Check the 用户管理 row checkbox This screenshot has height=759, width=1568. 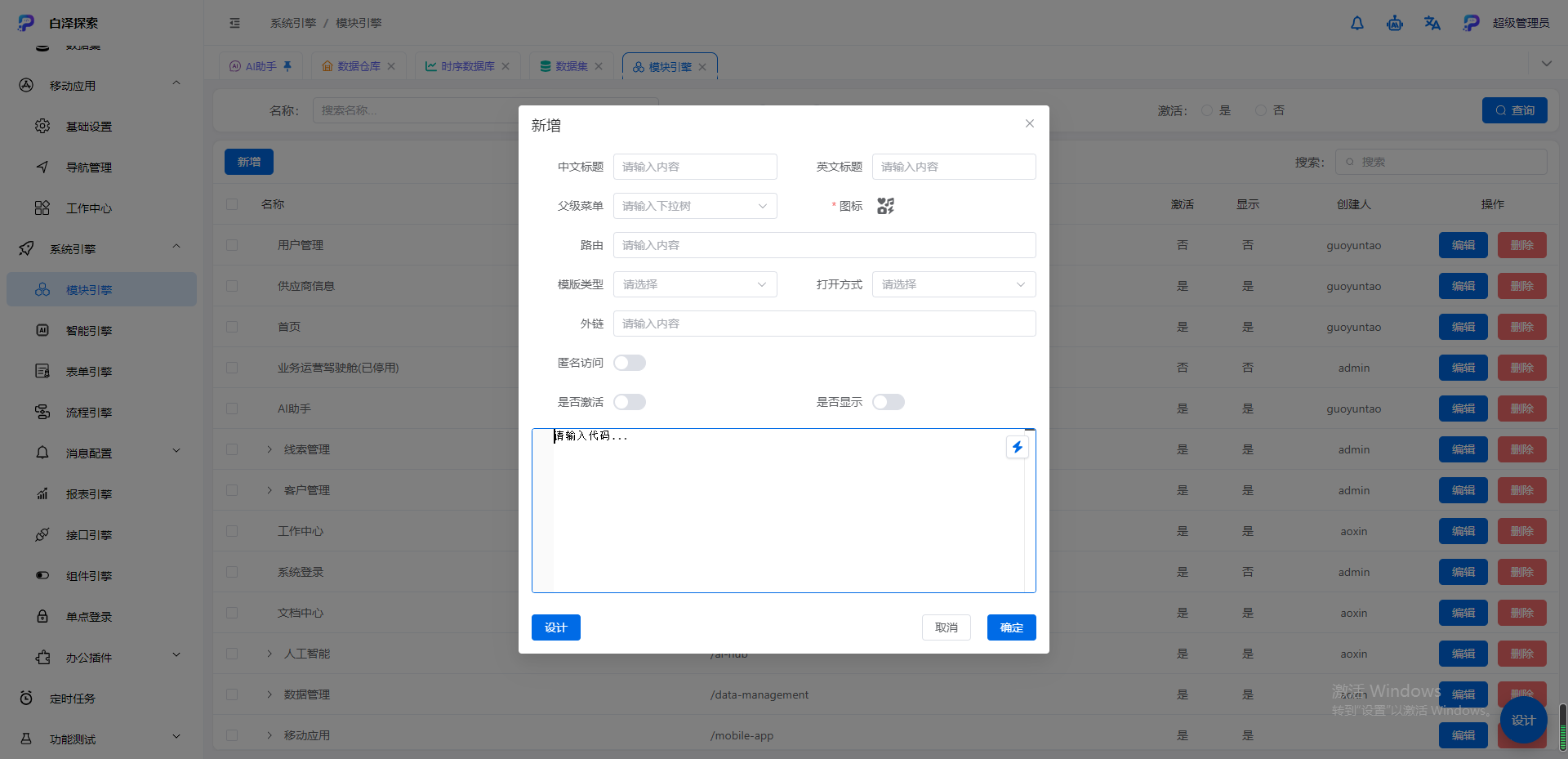[232, 245]
